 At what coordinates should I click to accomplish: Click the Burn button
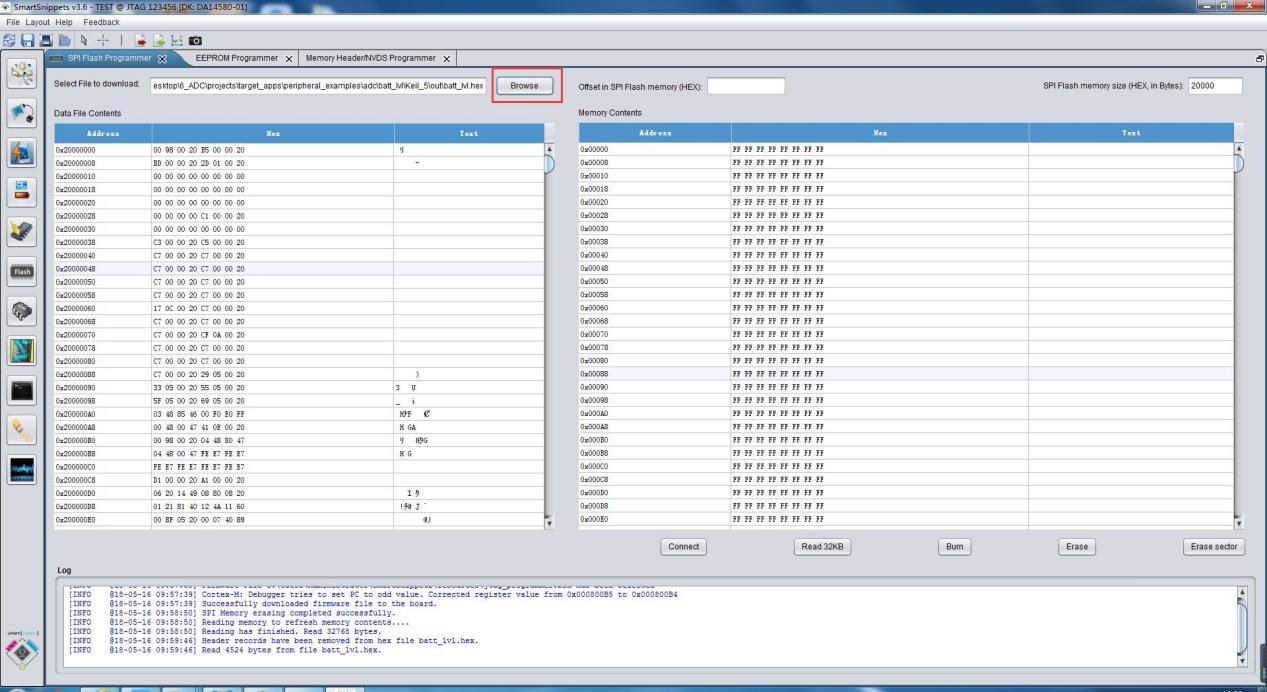coord(955,547)
